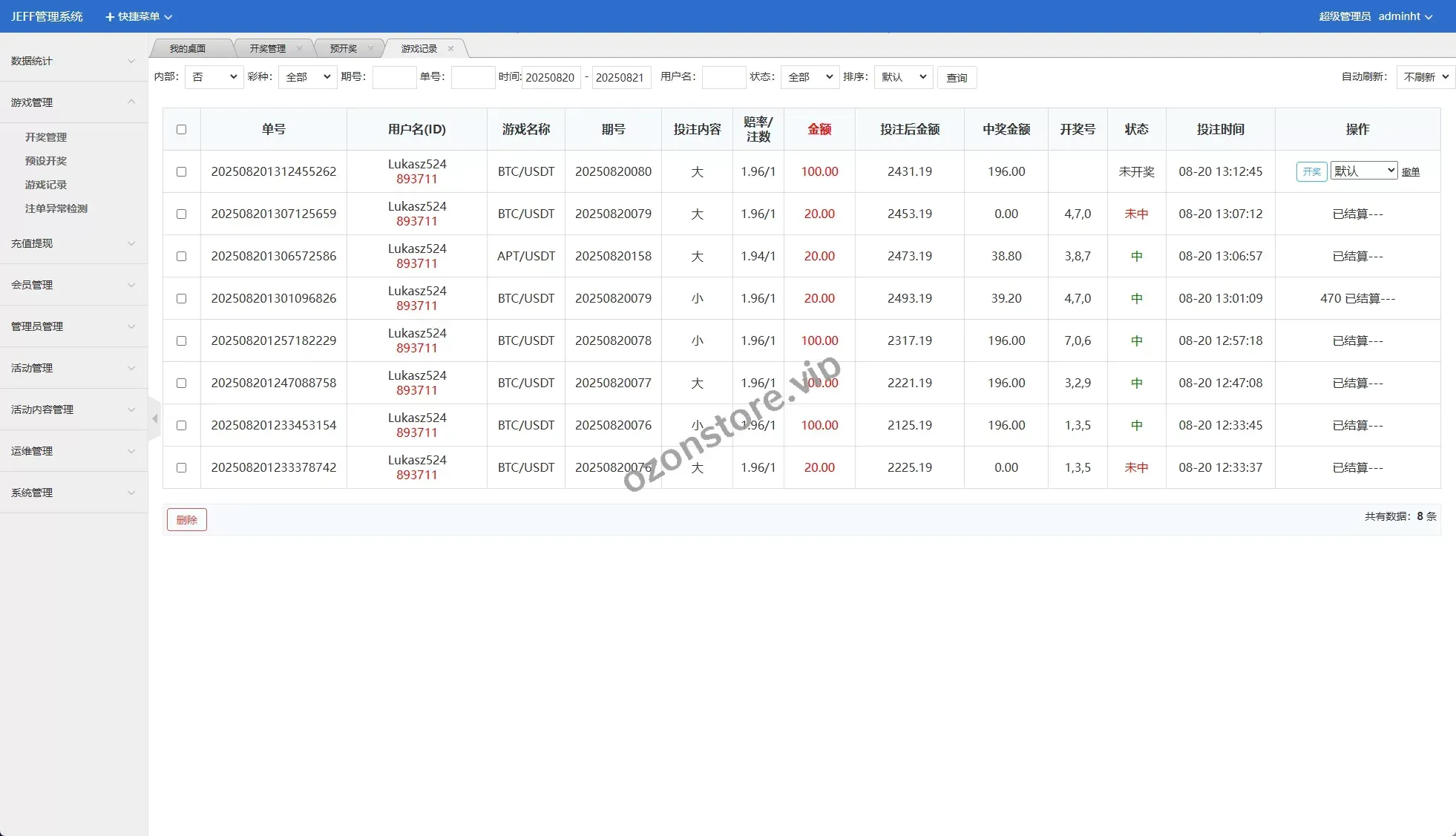Open 注单异常检测 in the sidebar
This screenshot has height=836, width=1456.
(x=56, y=208)
